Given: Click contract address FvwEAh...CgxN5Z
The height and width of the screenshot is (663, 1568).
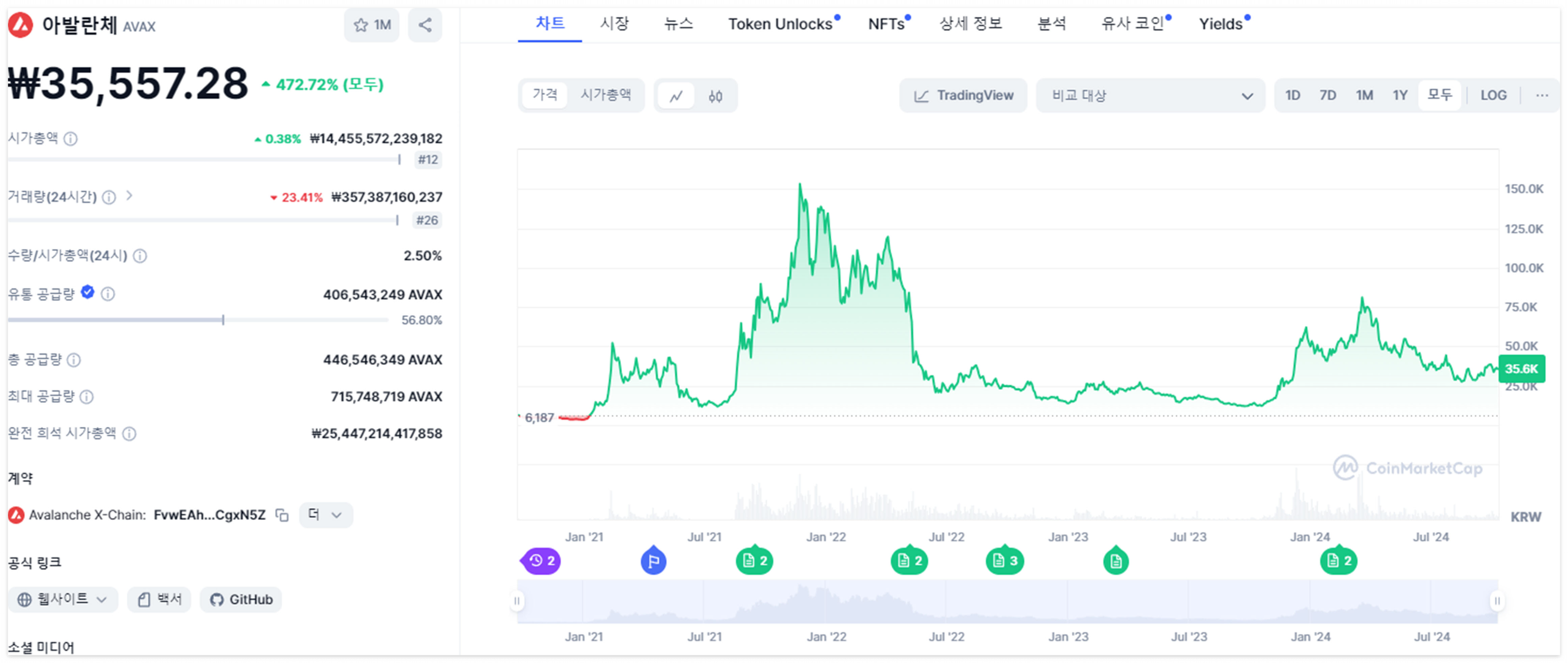Looking at the screenshot, I should coord(210,515).
